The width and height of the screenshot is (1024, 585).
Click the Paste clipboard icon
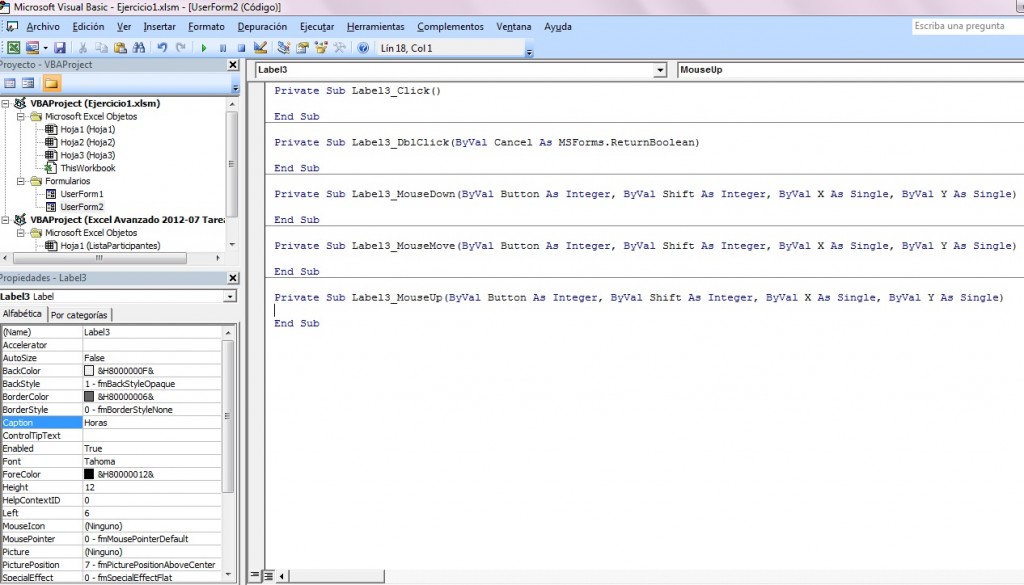pyautogui.click(x=120, y=48)
